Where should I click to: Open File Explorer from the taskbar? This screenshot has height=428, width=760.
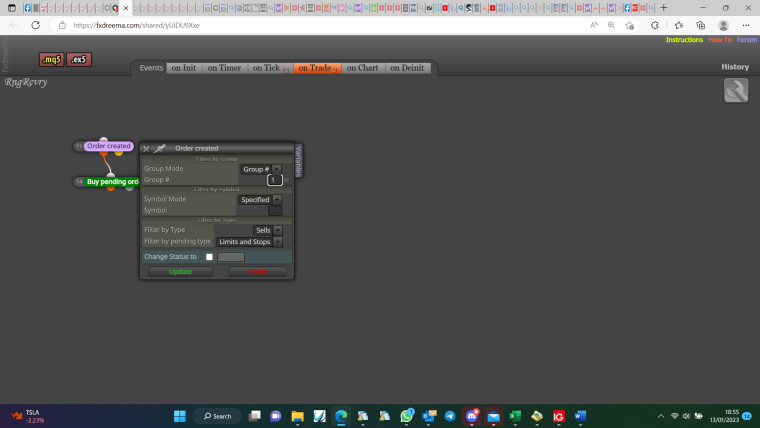click(x=298, y=416)
